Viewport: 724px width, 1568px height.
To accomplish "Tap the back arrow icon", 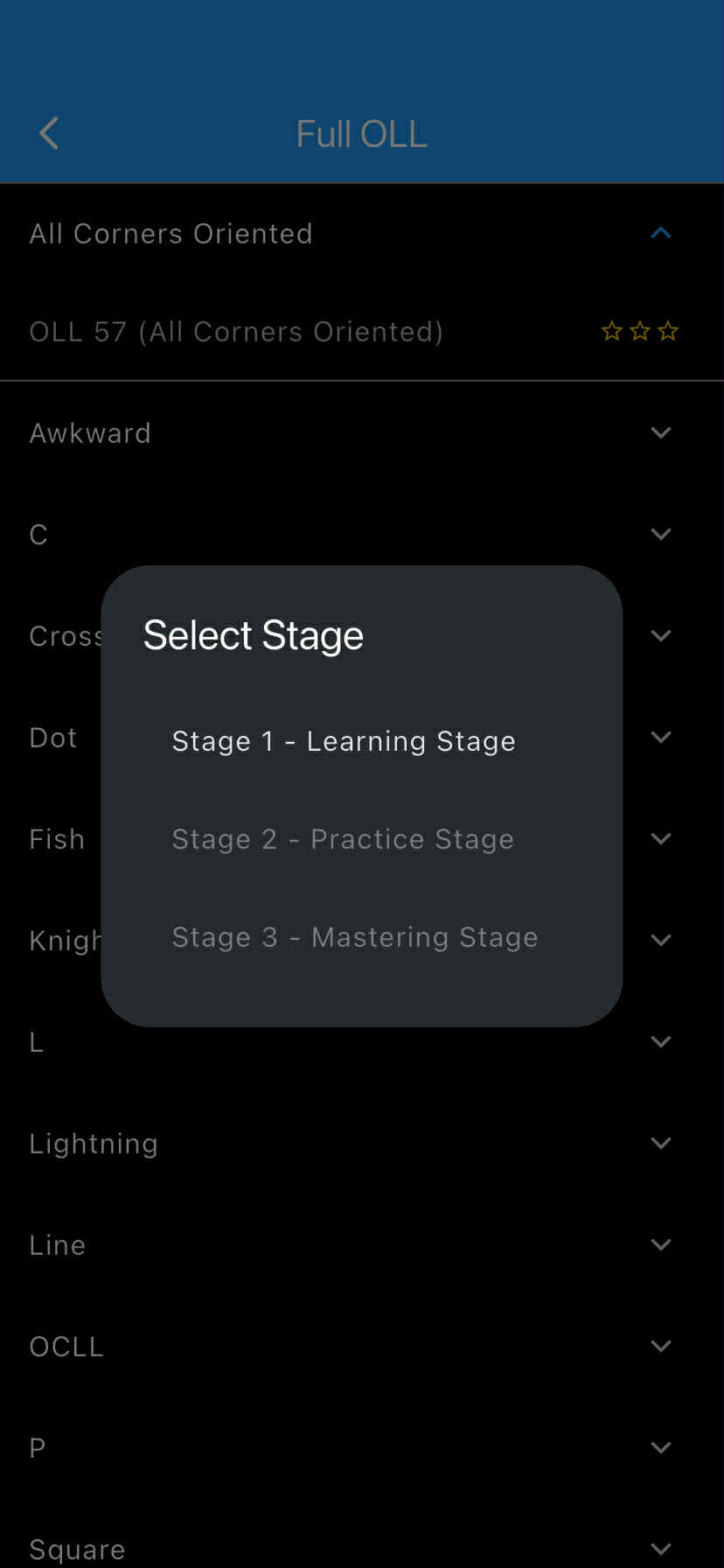I will pyautogui.click(x=50, y=134).
